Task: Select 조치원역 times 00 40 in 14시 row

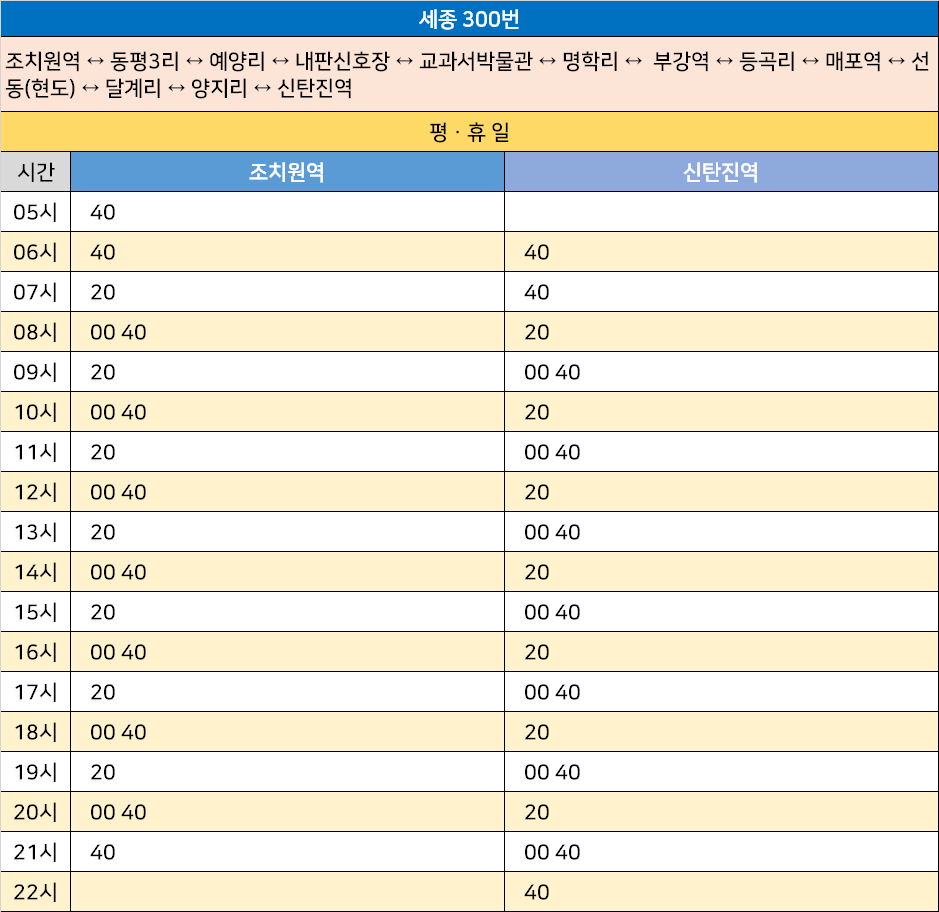Action: coord(118,572)
